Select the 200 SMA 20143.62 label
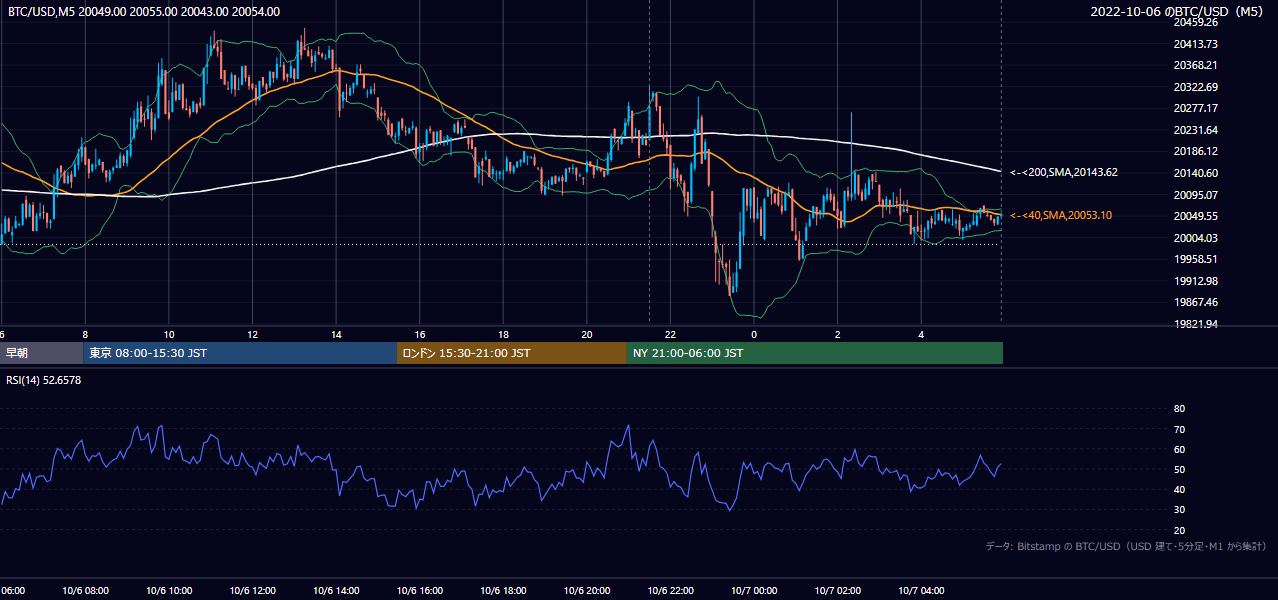The height and width of the screenshot is (600, 1278). coord(1064,172)
